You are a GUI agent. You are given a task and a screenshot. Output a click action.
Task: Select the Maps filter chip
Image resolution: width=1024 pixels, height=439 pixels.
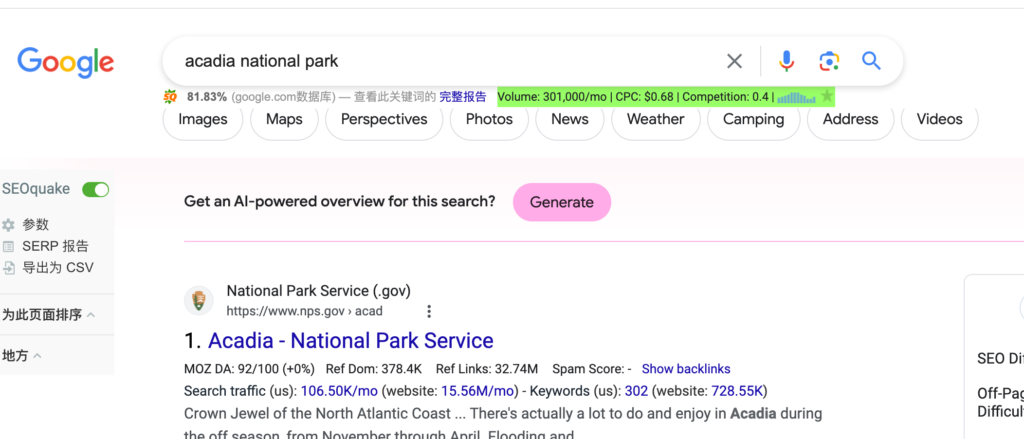click(x=284, y=120)
